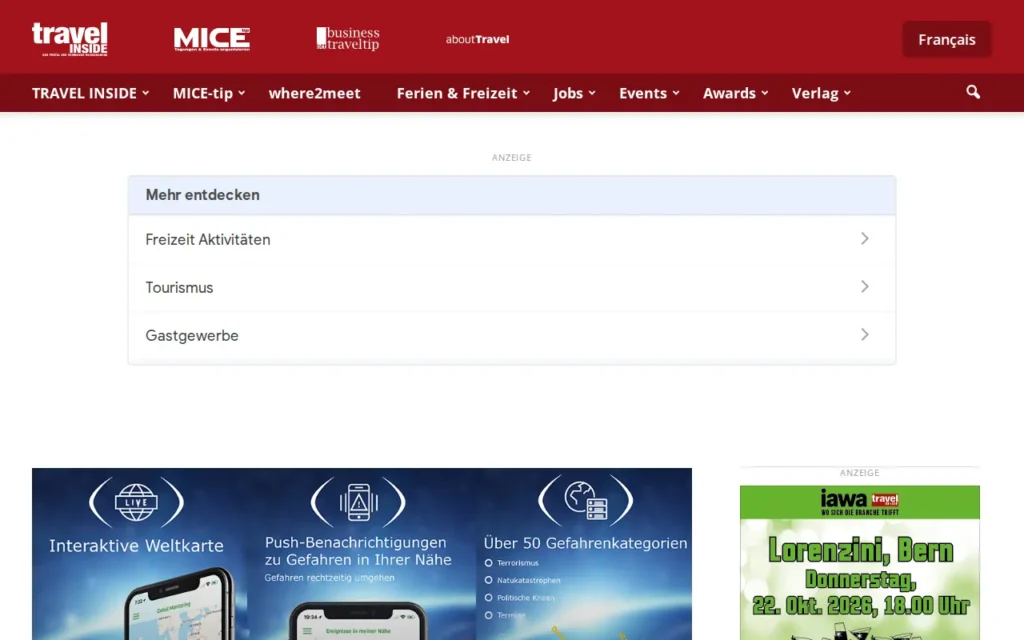Open the Tourismus link
The image size is (1024, 640).
(x=512, y=287)
